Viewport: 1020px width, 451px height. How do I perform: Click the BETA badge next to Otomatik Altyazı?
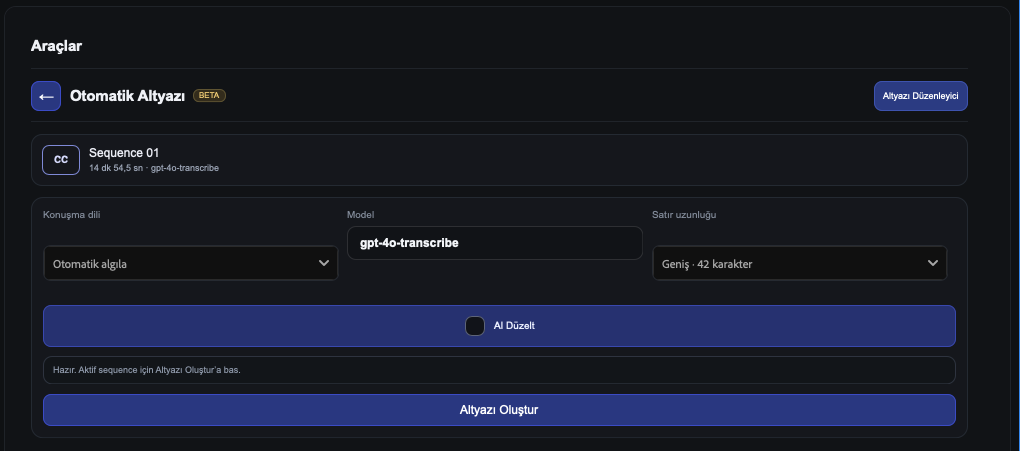209,96
